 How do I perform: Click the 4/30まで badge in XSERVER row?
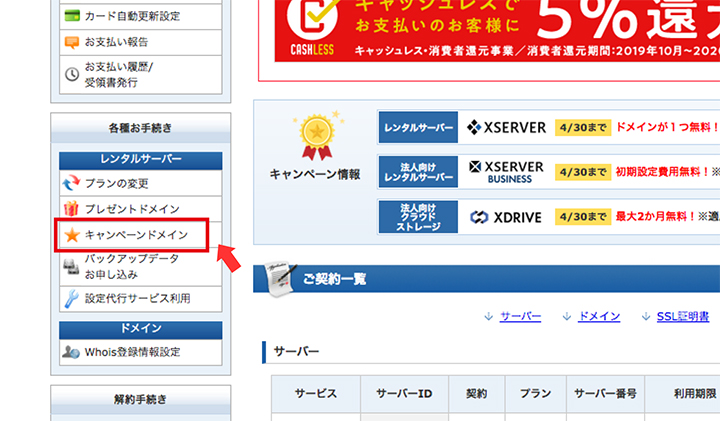583,127
